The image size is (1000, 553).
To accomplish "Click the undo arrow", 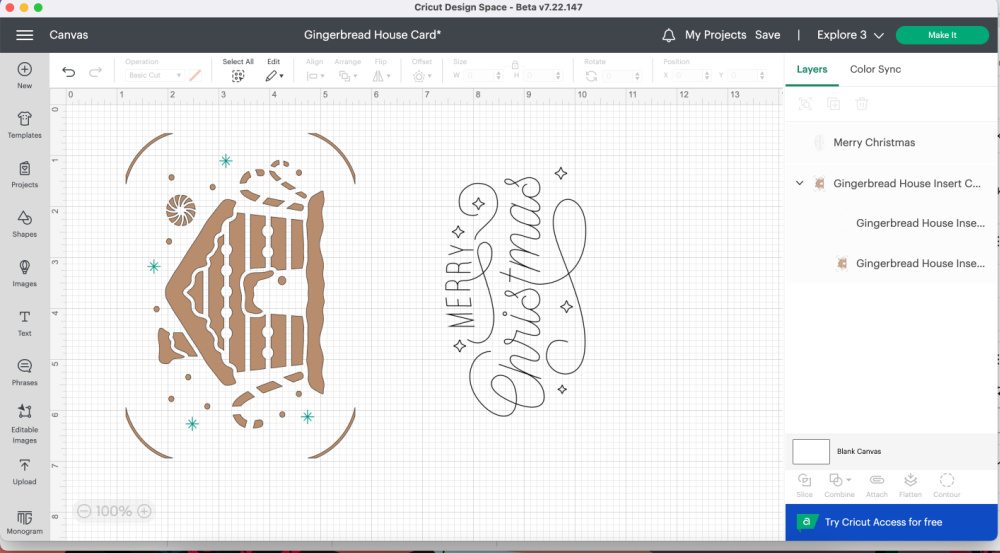I will (68, 72).
